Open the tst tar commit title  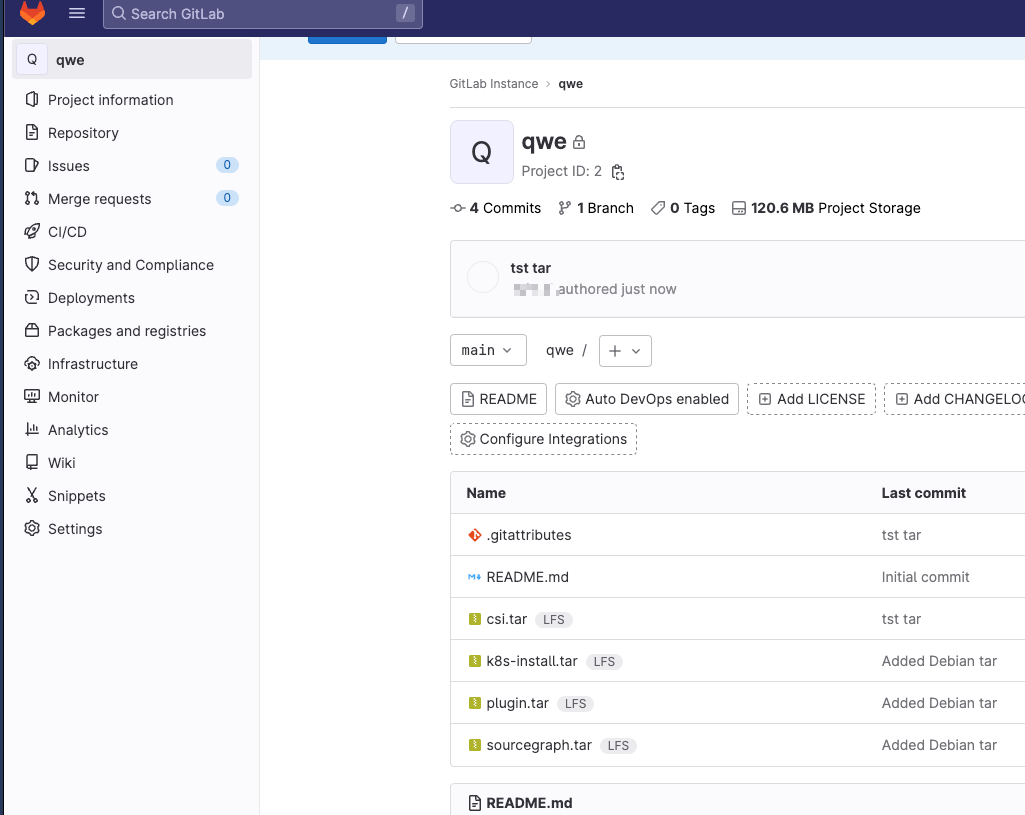530,268
